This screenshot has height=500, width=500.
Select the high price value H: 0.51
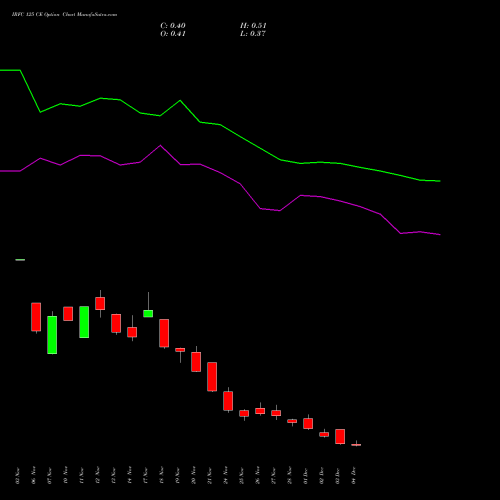point(253,26)
